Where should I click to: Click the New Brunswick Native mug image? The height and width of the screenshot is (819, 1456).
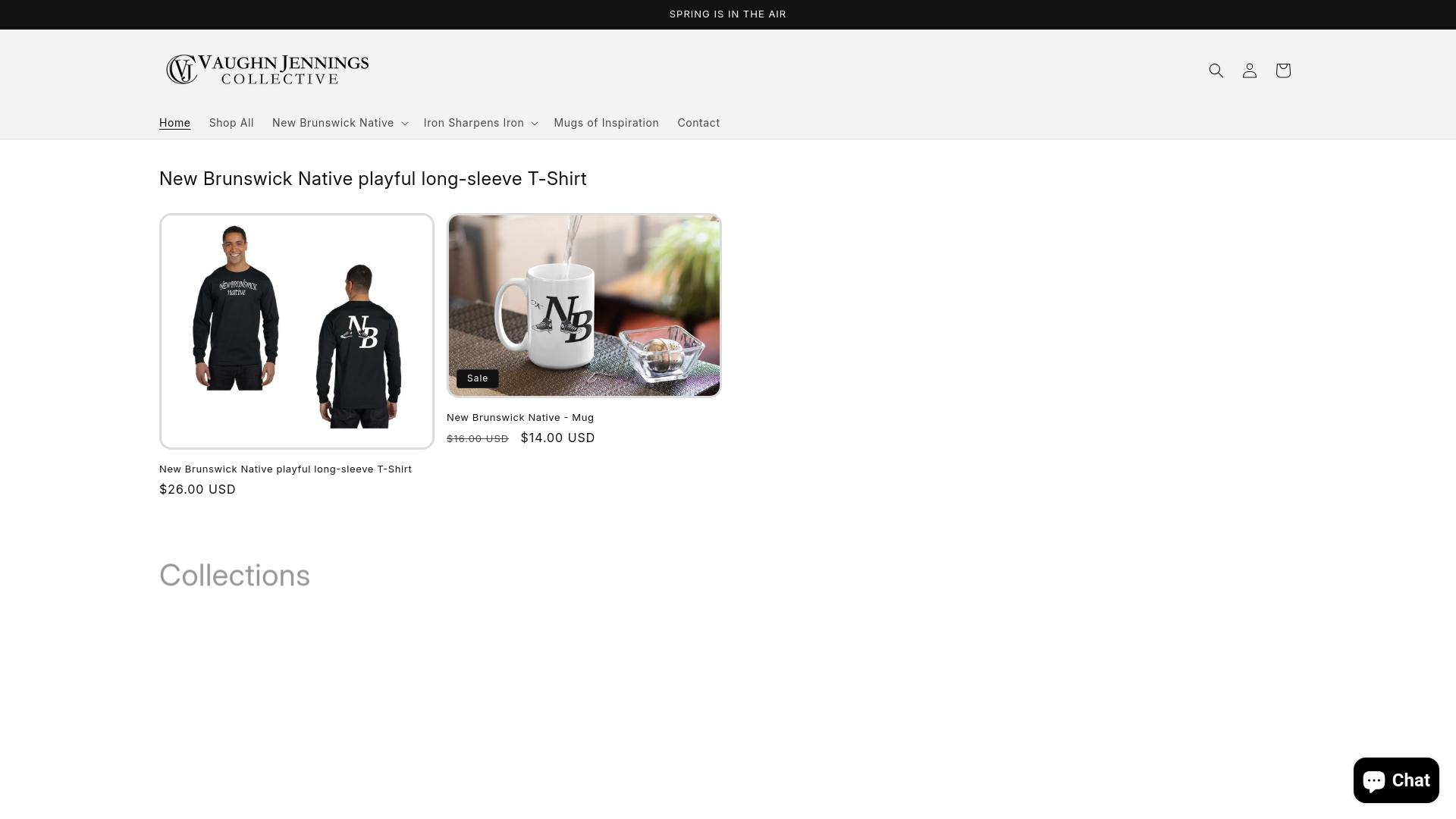point(584,306)
